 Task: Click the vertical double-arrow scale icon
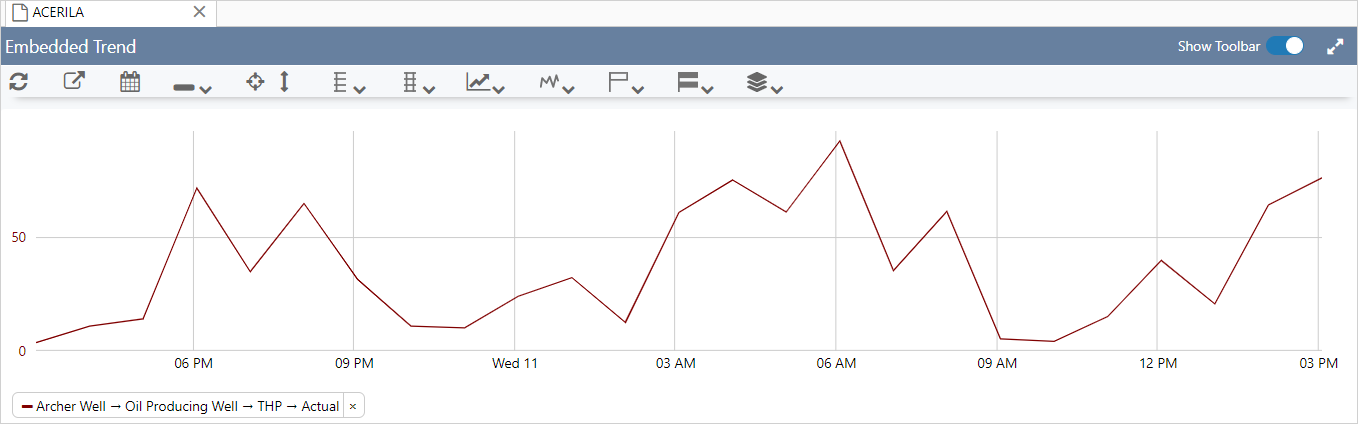point(284,82)
